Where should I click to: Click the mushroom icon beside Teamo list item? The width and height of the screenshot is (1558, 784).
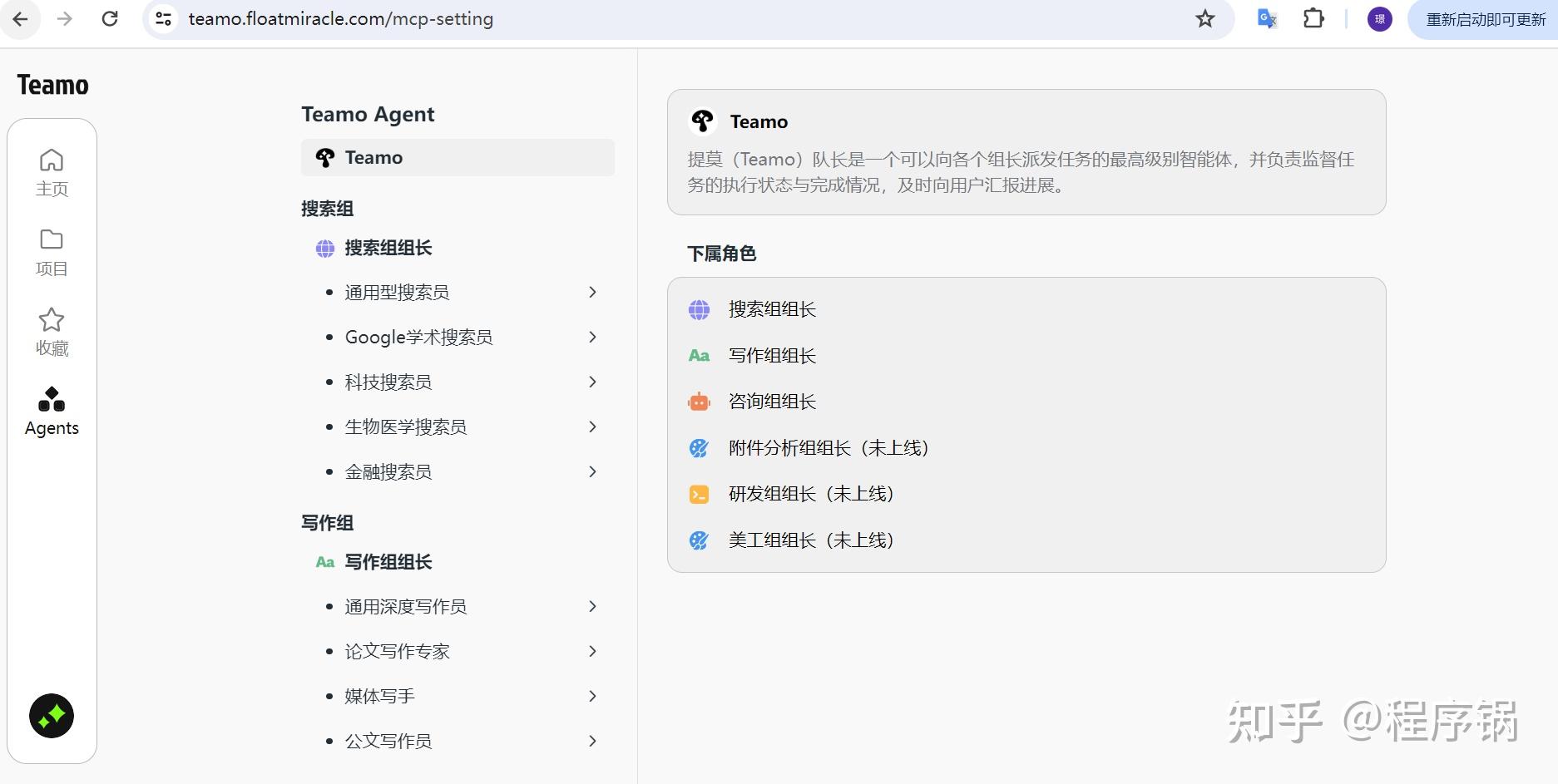[x=325, y=157]
